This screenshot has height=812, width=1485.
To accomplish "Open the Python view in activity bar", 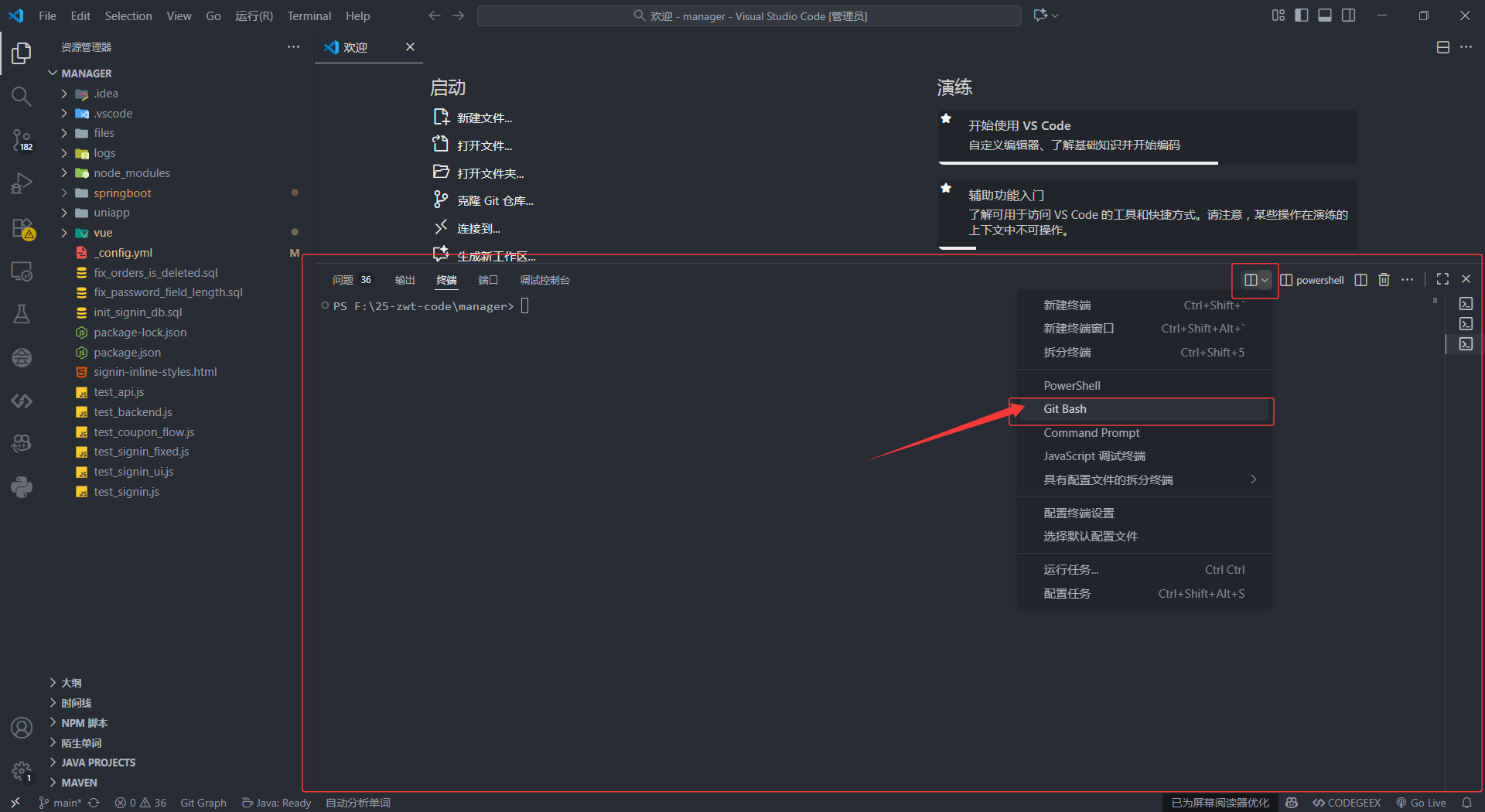I will point(22,487).
